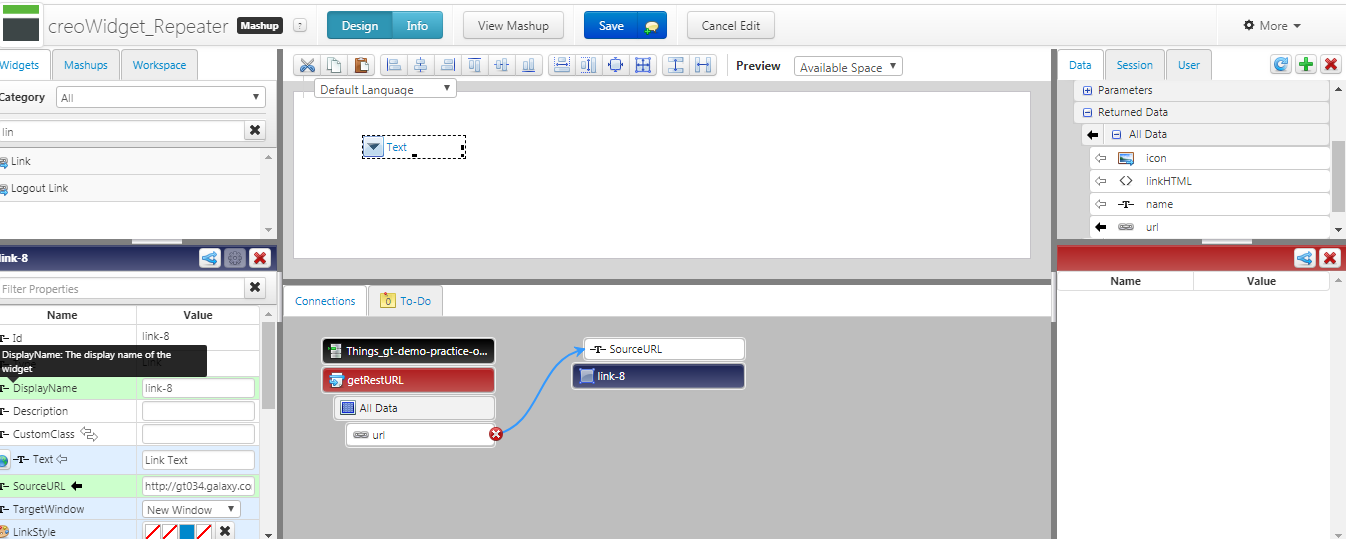Viewport: 1346px width, 539px height.
Task: Click red X in red lower-right panel header
Action: 1330,258
